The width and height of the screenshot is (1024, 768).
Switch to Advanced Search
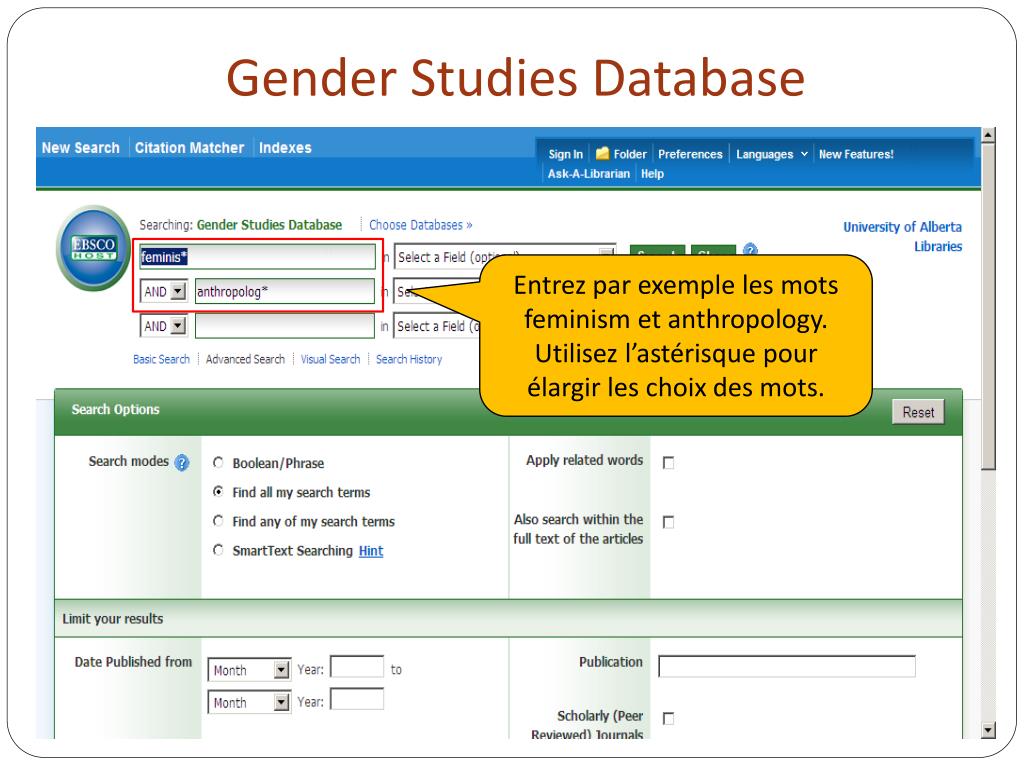click(x=245, y=359)
